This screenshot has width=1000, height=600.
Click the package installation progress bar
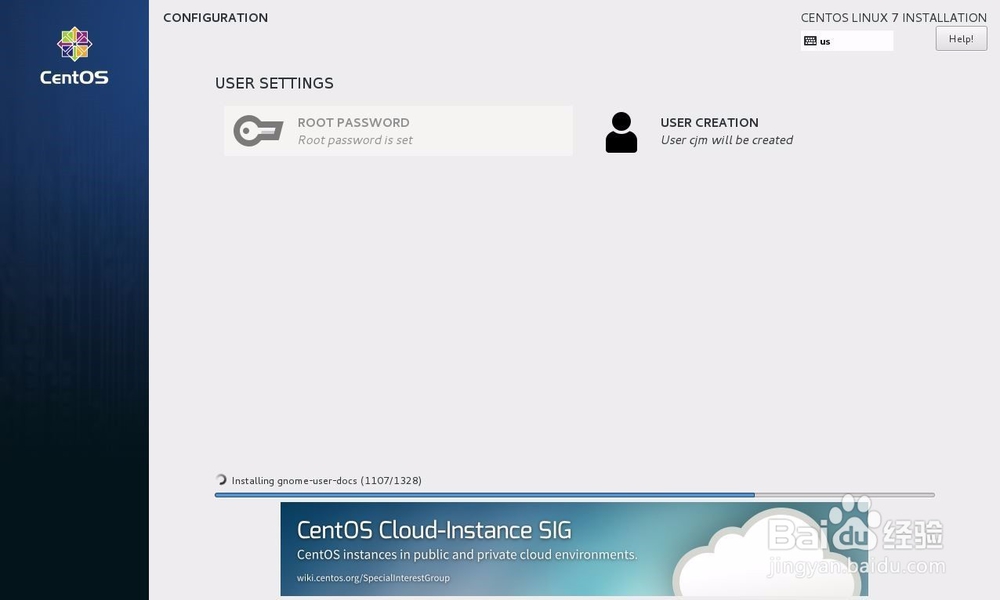(x=575, y=494)
